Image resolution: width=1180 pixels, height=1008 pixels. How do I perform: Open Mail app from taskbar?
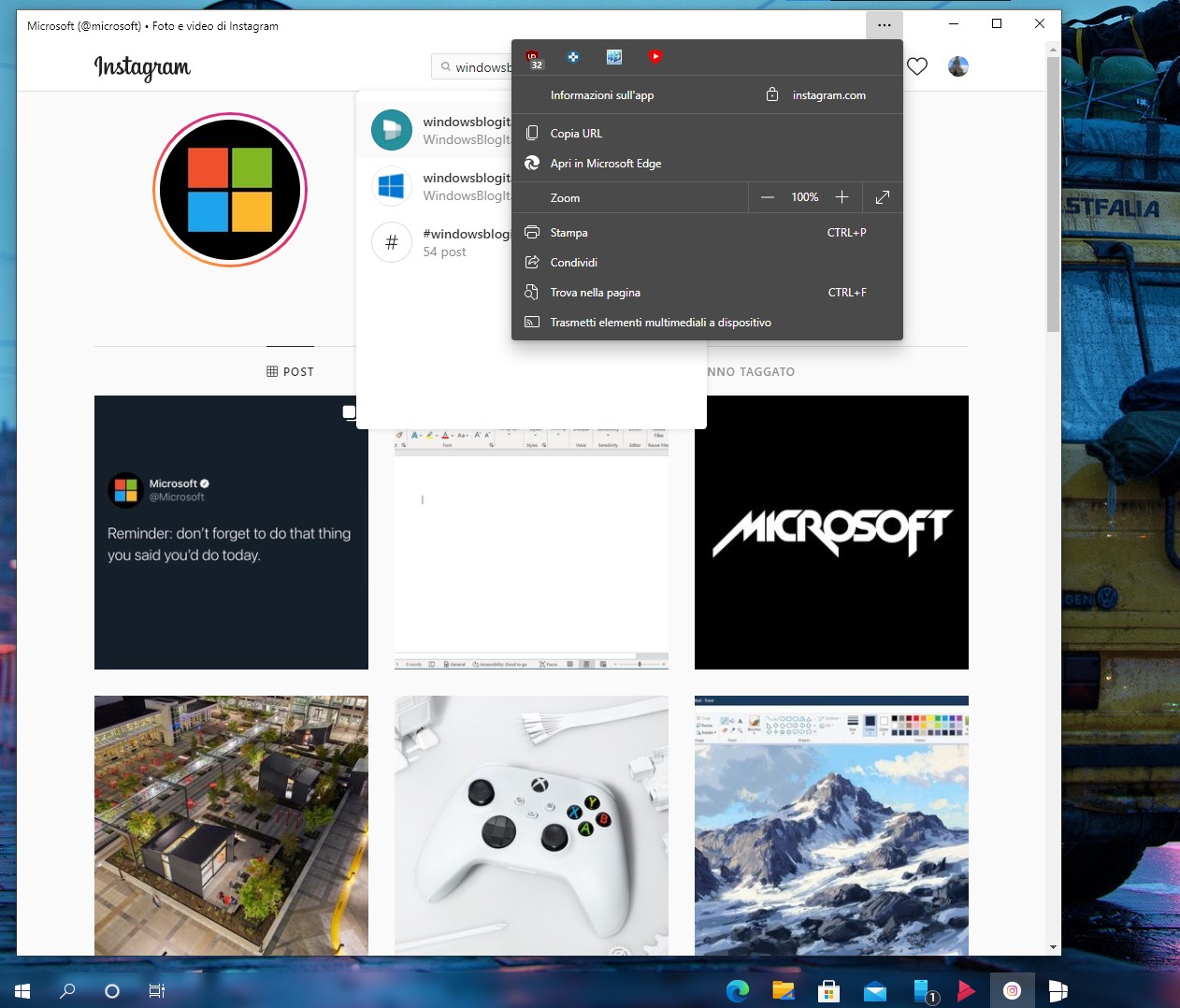coord(874,990)
